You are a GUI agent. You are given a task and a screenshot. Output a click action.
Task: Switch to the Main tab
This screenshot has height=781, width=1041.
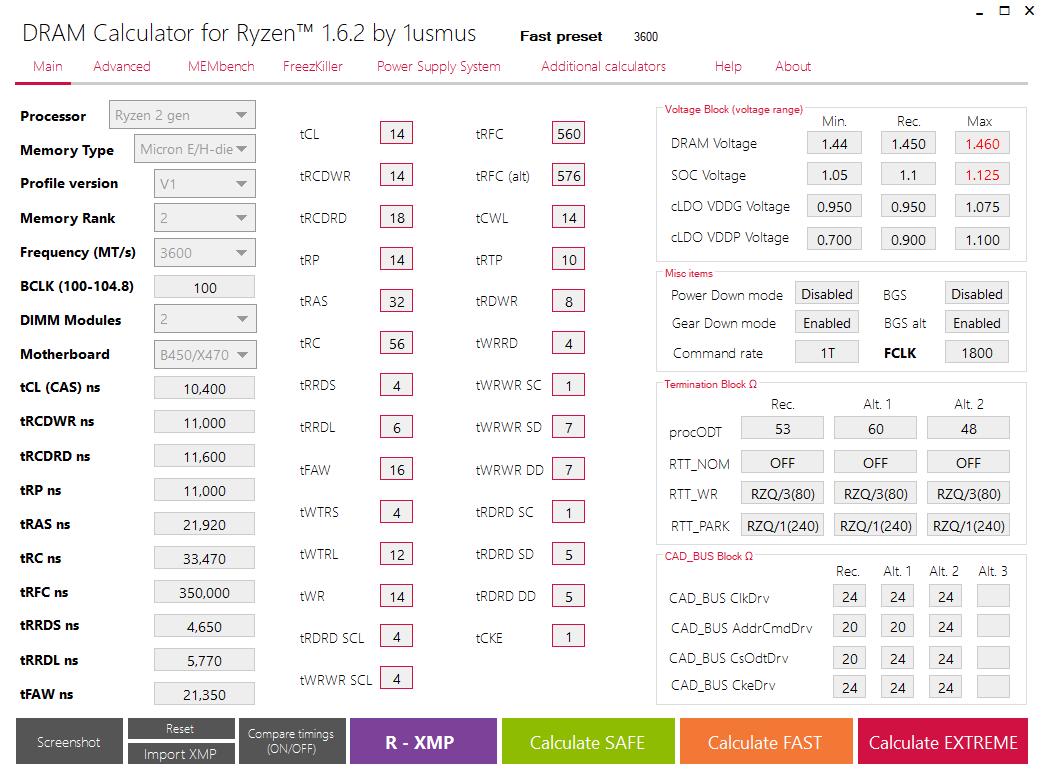click(48, 66)
